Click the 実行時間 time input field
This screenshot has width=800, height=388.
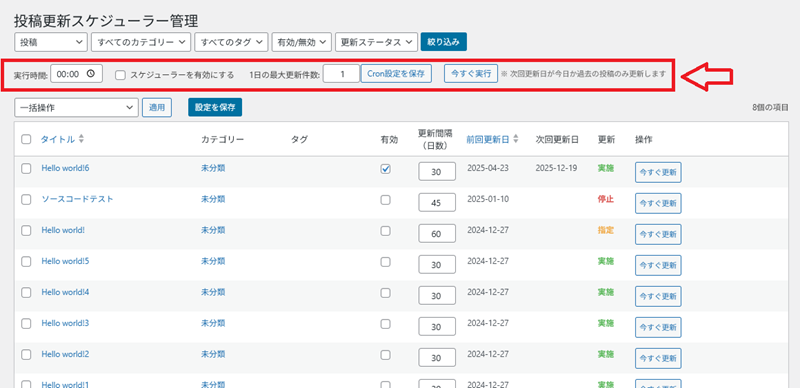(77, 74)
